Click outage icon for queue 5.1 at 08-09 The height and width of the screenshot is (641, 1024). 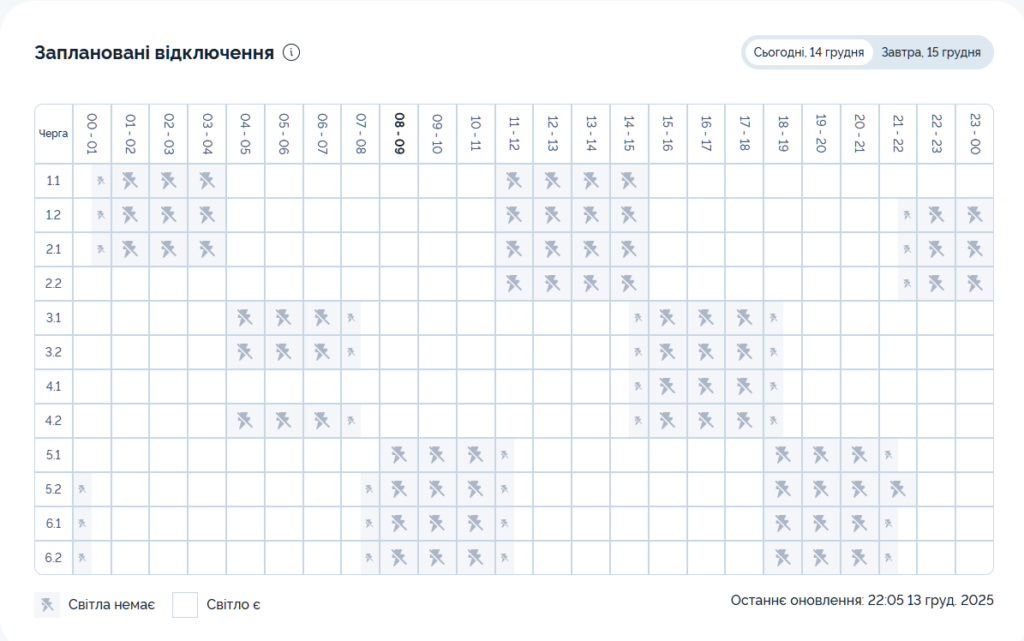tap(399, 455)
